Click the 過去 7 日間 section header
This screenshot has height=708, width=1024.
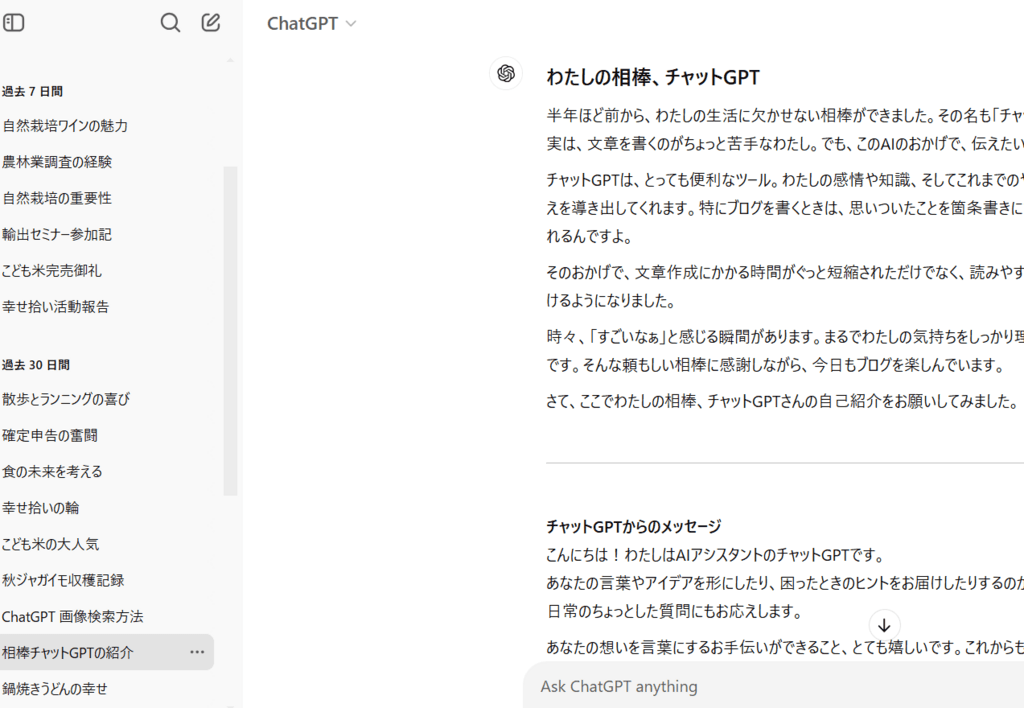click(x=32, y=91)
